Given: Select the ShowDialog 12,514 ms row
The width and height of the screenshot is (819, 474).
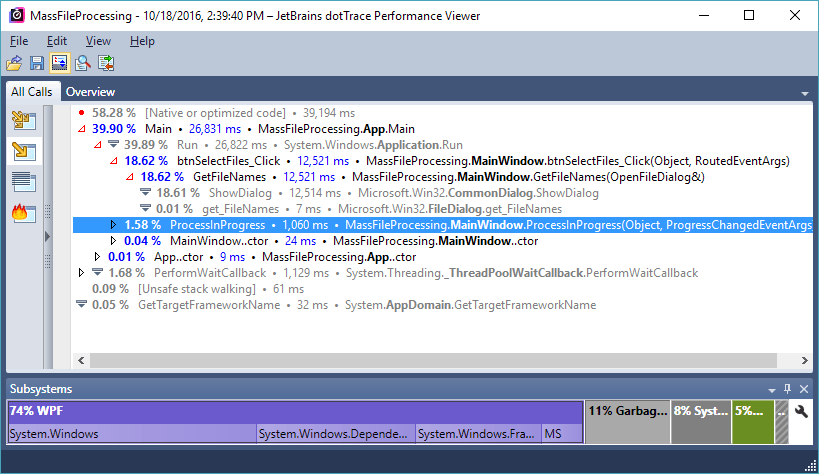Looking at the screenshot, I should point(443,193).
